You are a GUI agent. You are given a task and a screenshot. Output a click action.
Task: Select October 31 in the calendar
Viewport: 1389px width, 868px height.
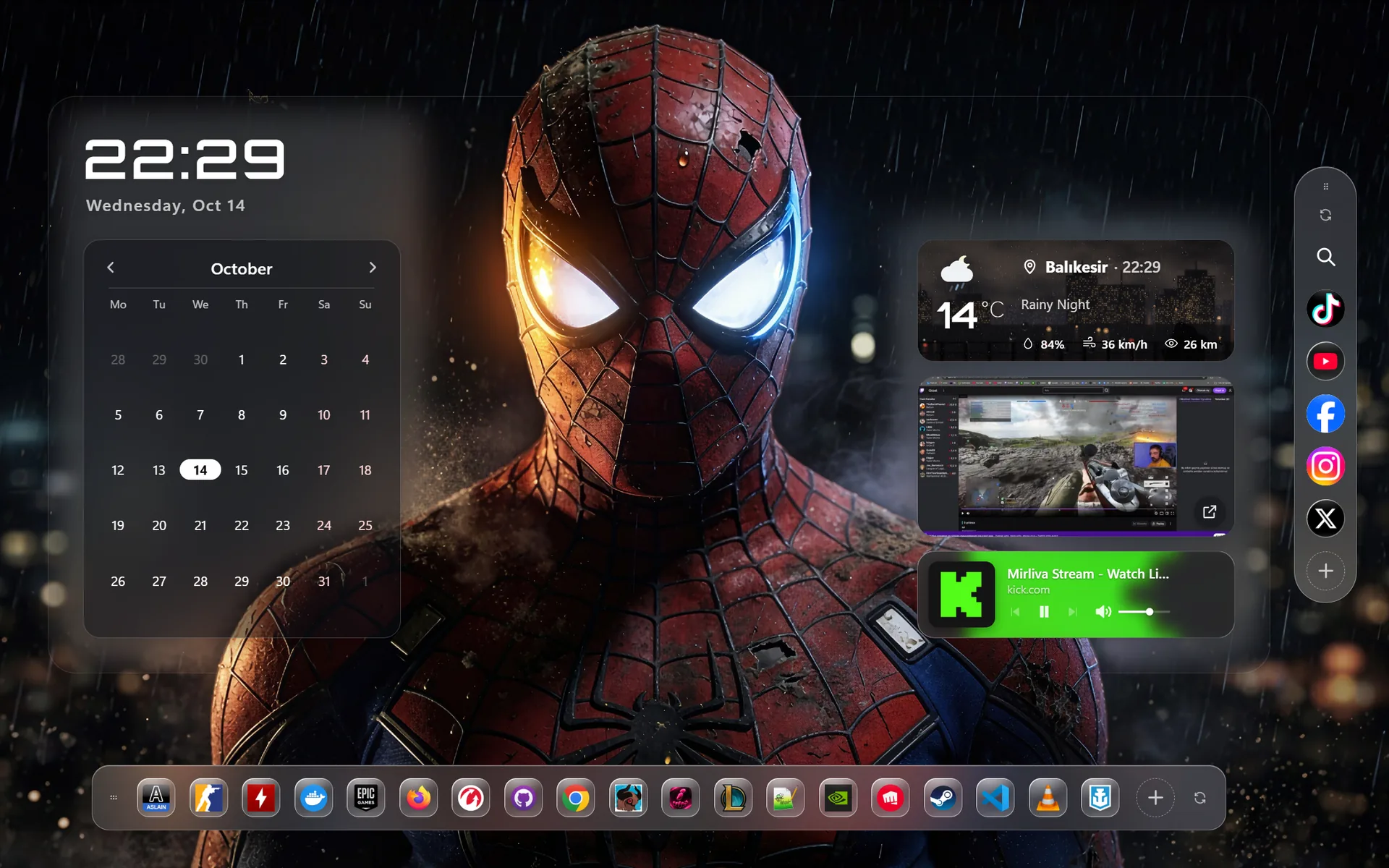(324, 582)
